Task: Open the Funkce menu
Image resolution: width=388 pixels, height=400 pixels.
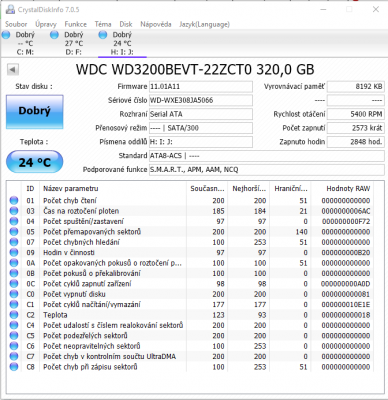Action: point(76,24)
